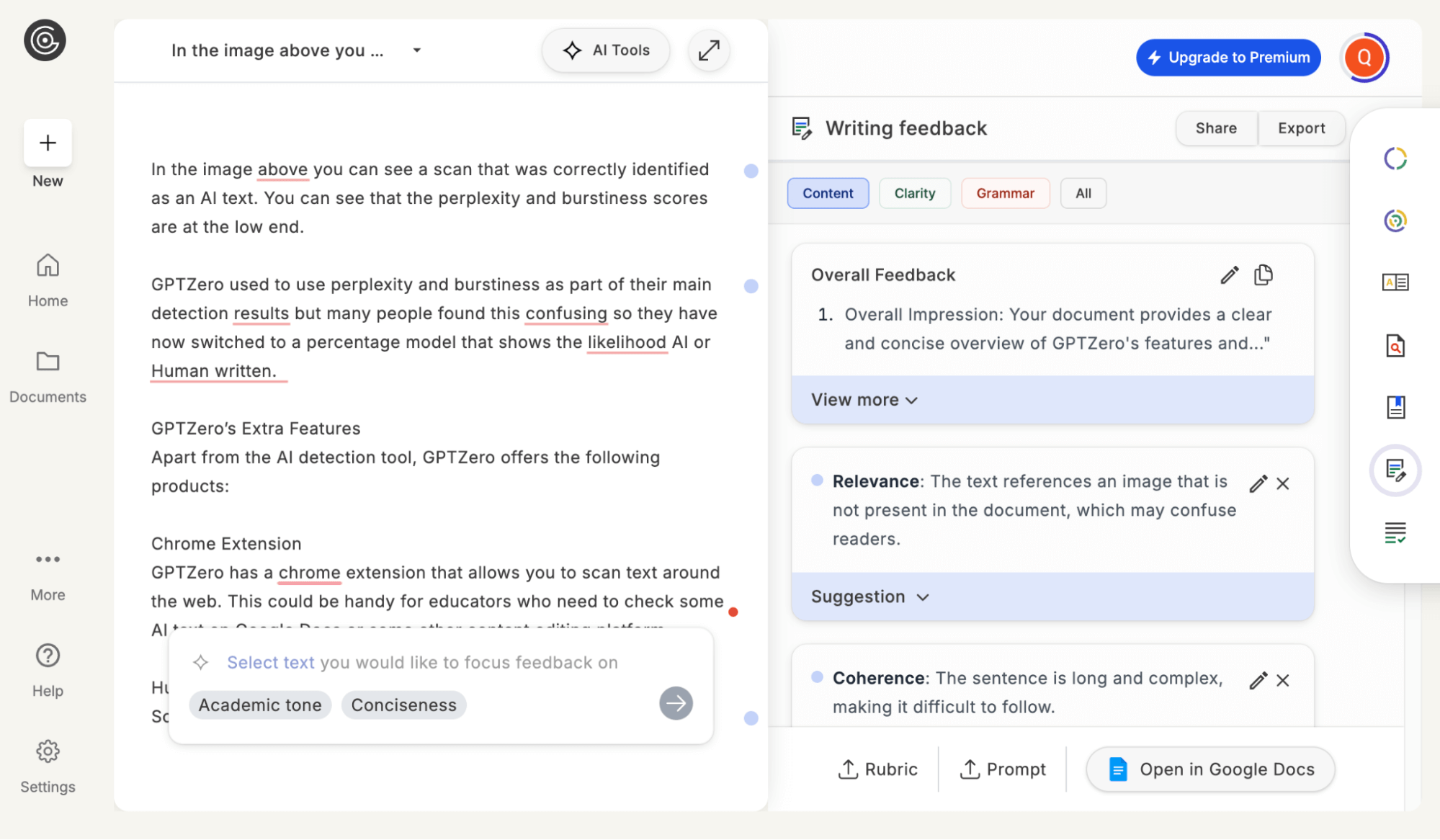Viewport: 1440px width, 840px height.
Task: Click the Writing feedback panel header icon
Action: pyautogui.click(x=802, y=128)
